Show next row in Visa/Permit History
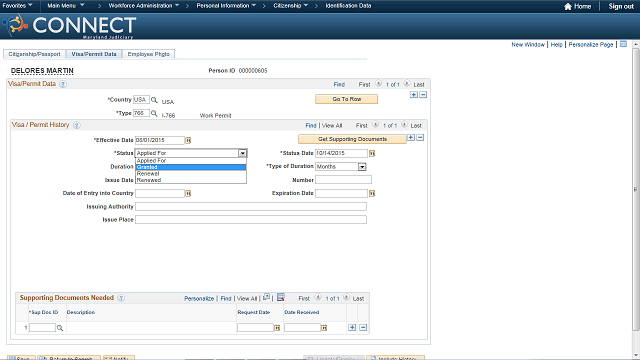Screen dimensions: 640x360 click(x=404, y=124)
